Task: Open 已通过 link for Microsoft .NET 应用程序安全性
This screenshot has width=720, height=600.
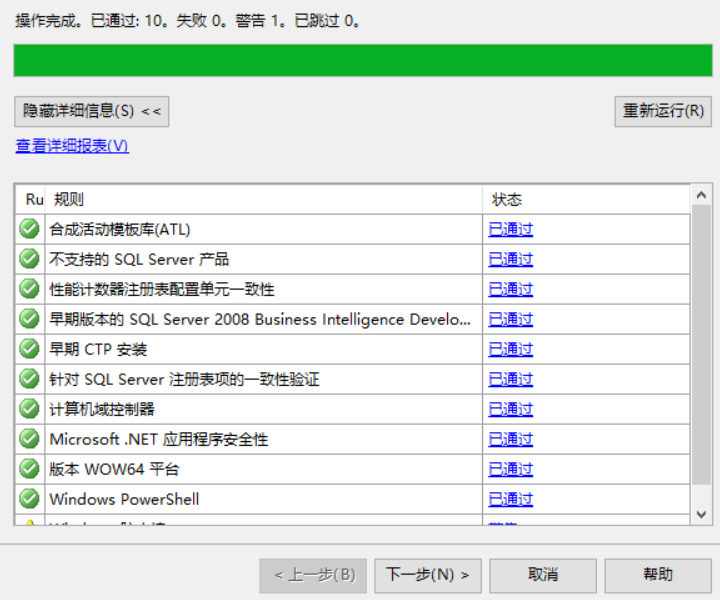Action: pos(511,439)
